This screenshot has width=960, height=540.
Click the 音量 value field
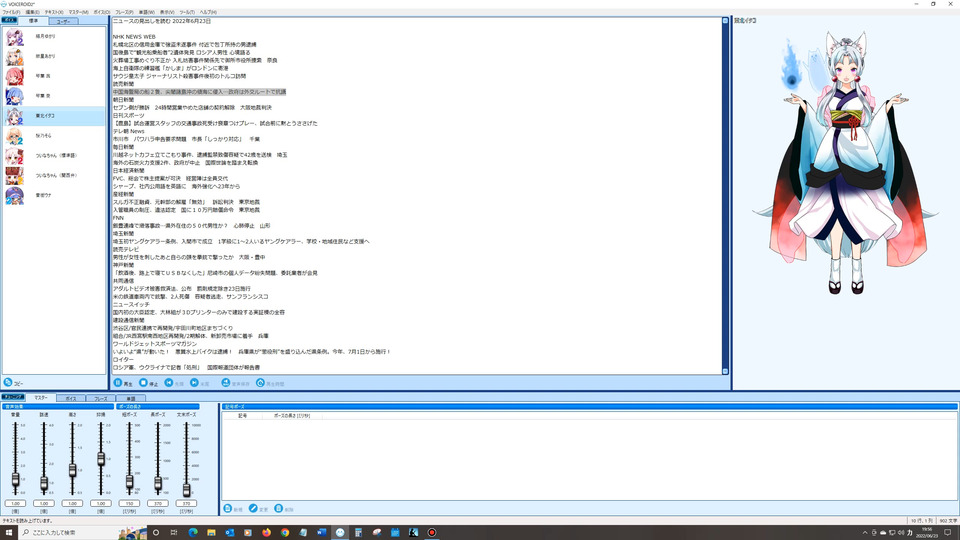click(15, 503)
